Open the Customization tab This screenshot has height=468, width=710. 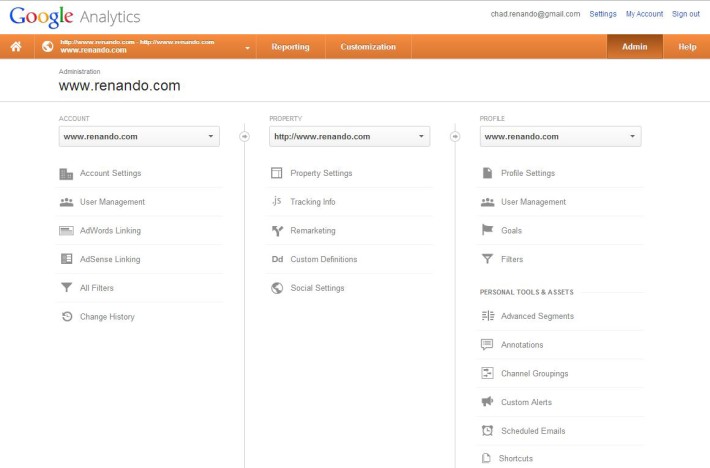tap(368, 47)
